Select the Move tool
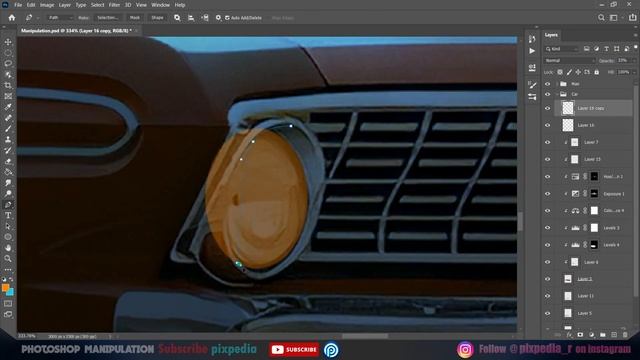Image resolution: width=640 pixels, height=360 pixels. point(8,42)
